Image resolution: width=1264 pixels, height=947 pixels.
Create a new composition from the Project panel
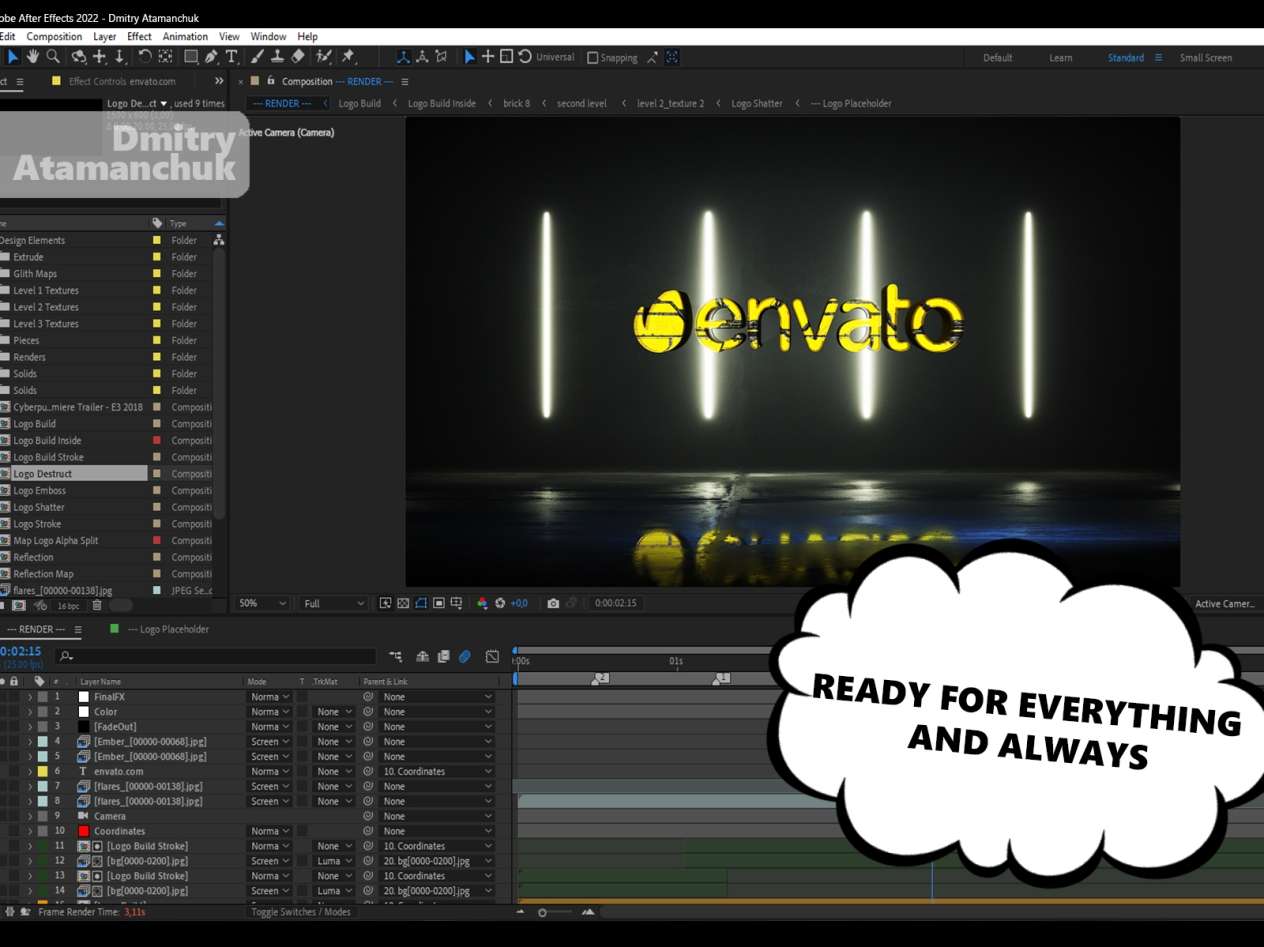(19, 606)
